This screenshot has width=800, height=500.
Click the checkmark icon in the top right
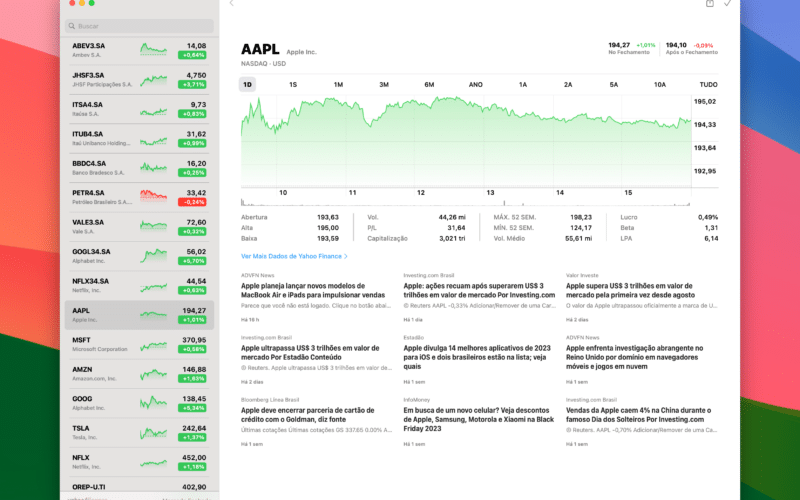click(x=728, y=3)
